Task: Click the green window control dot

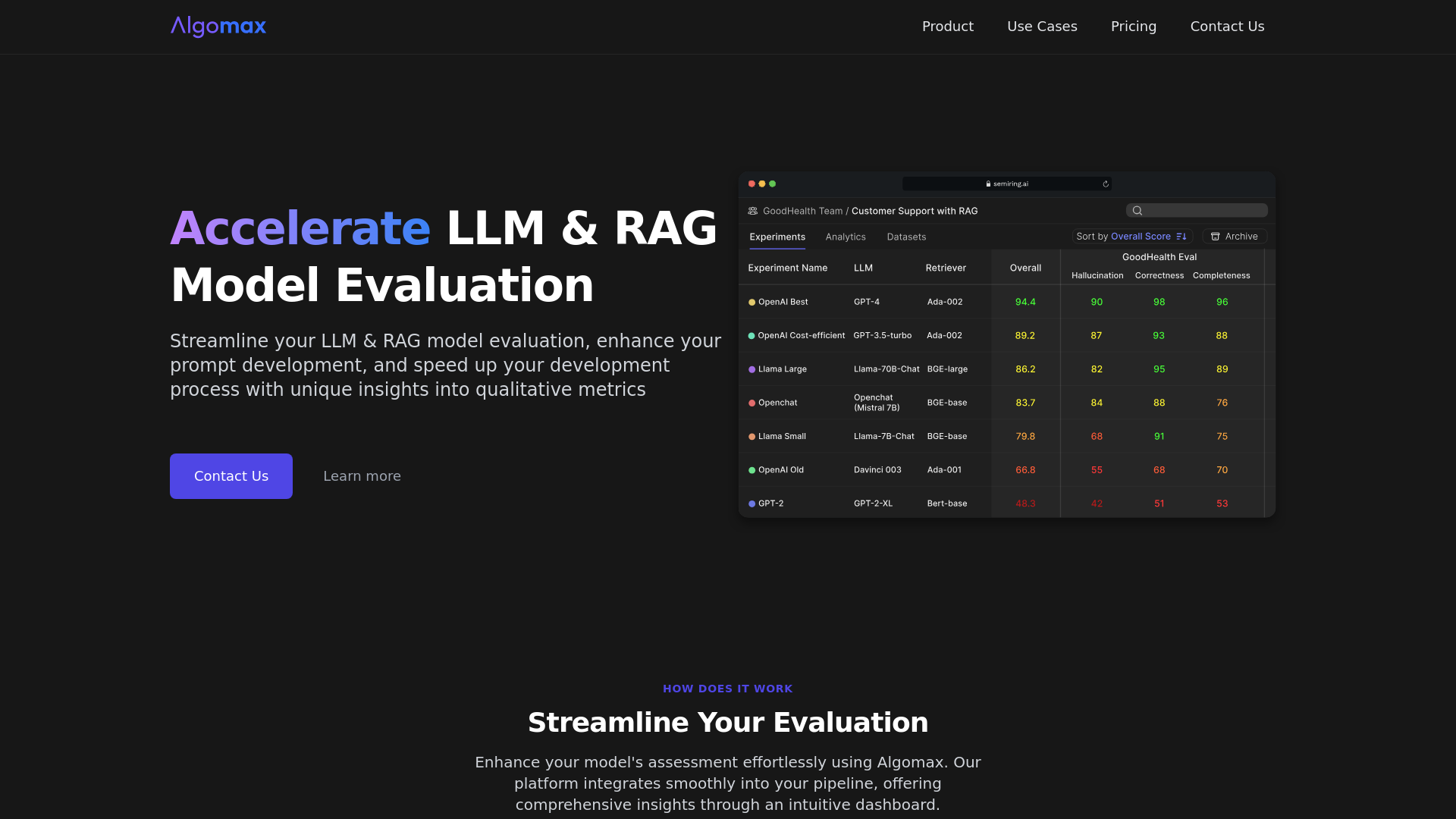Action: (x=773, y=184)
